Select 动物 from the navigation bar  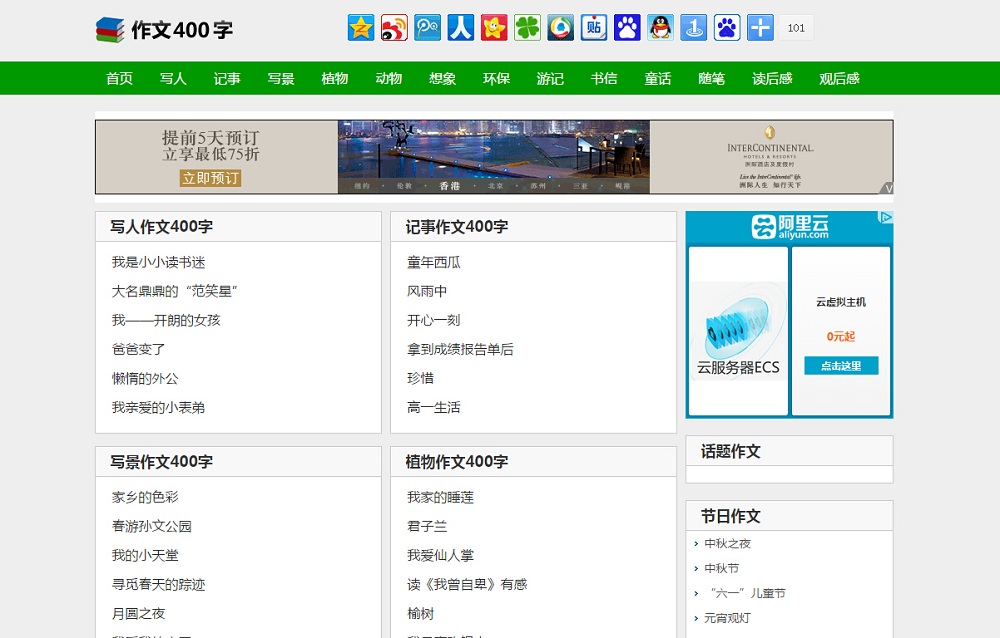tap(388, 78)
